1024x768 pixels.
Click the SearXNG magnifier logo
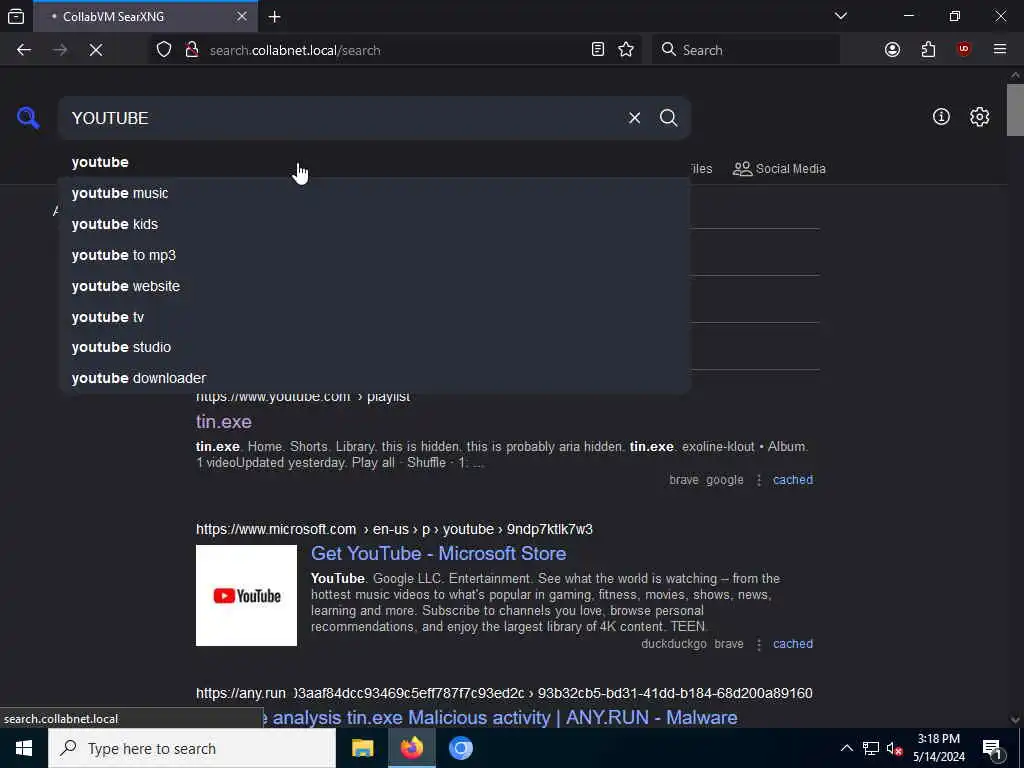click(28, 118)
